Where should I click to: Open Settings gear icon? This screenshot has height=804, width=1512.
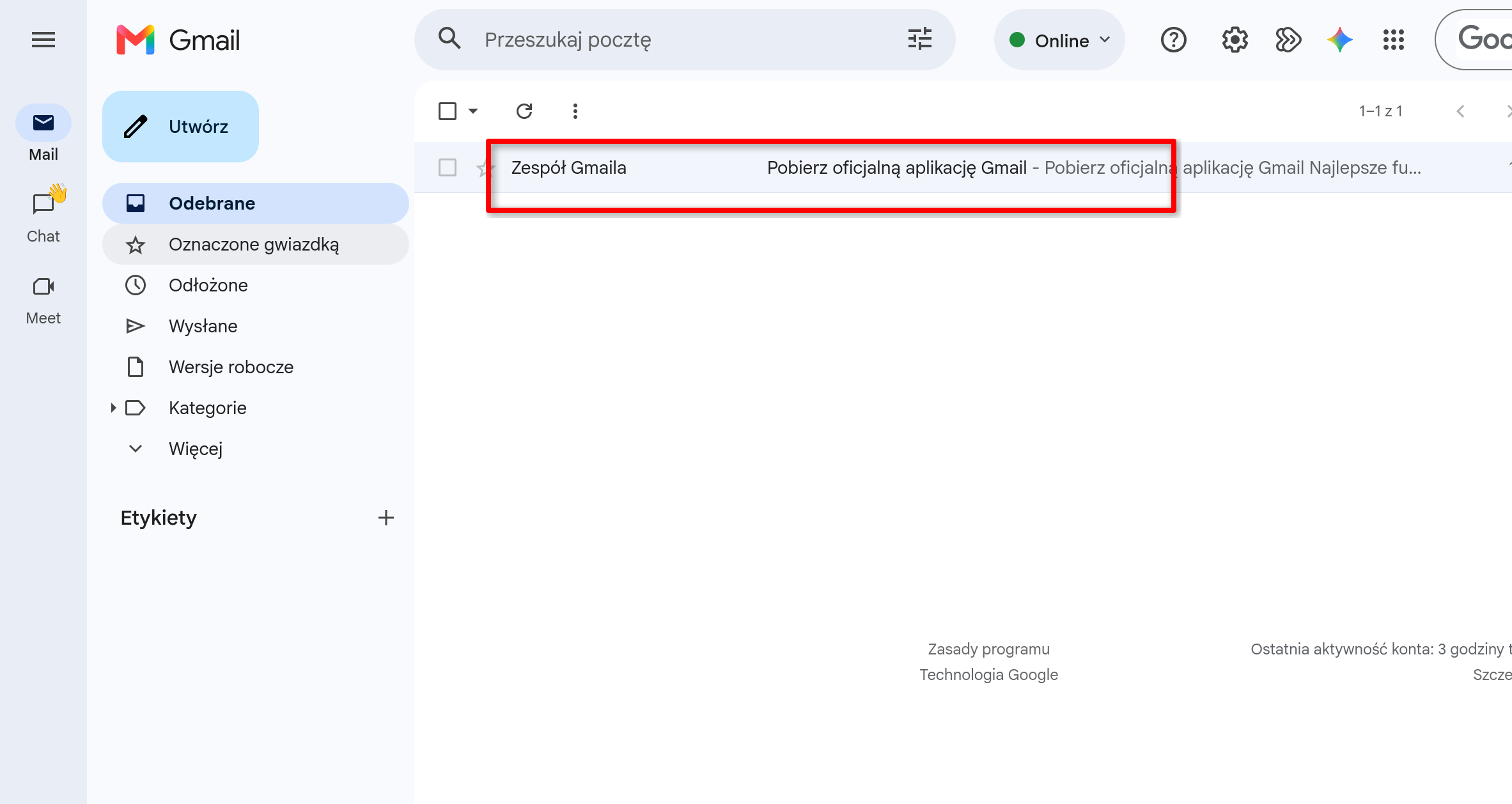pyautogui.click(x=1235, y=40)
